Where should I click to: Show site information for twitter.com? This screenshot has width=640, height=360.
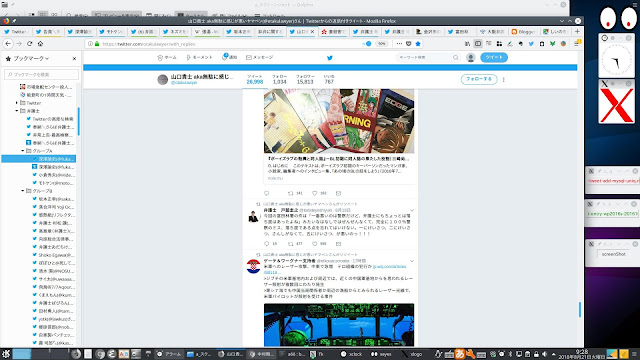click(x=90, y=44)
